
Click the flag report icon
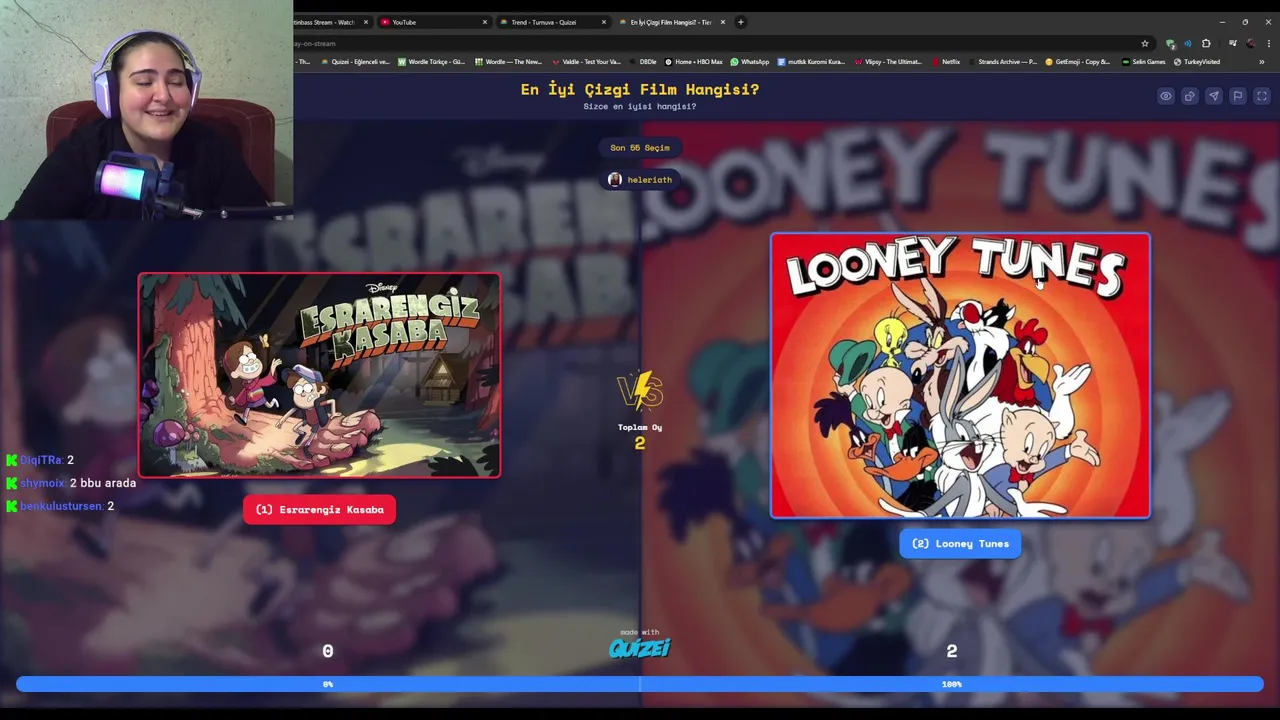pos(1237,96)
